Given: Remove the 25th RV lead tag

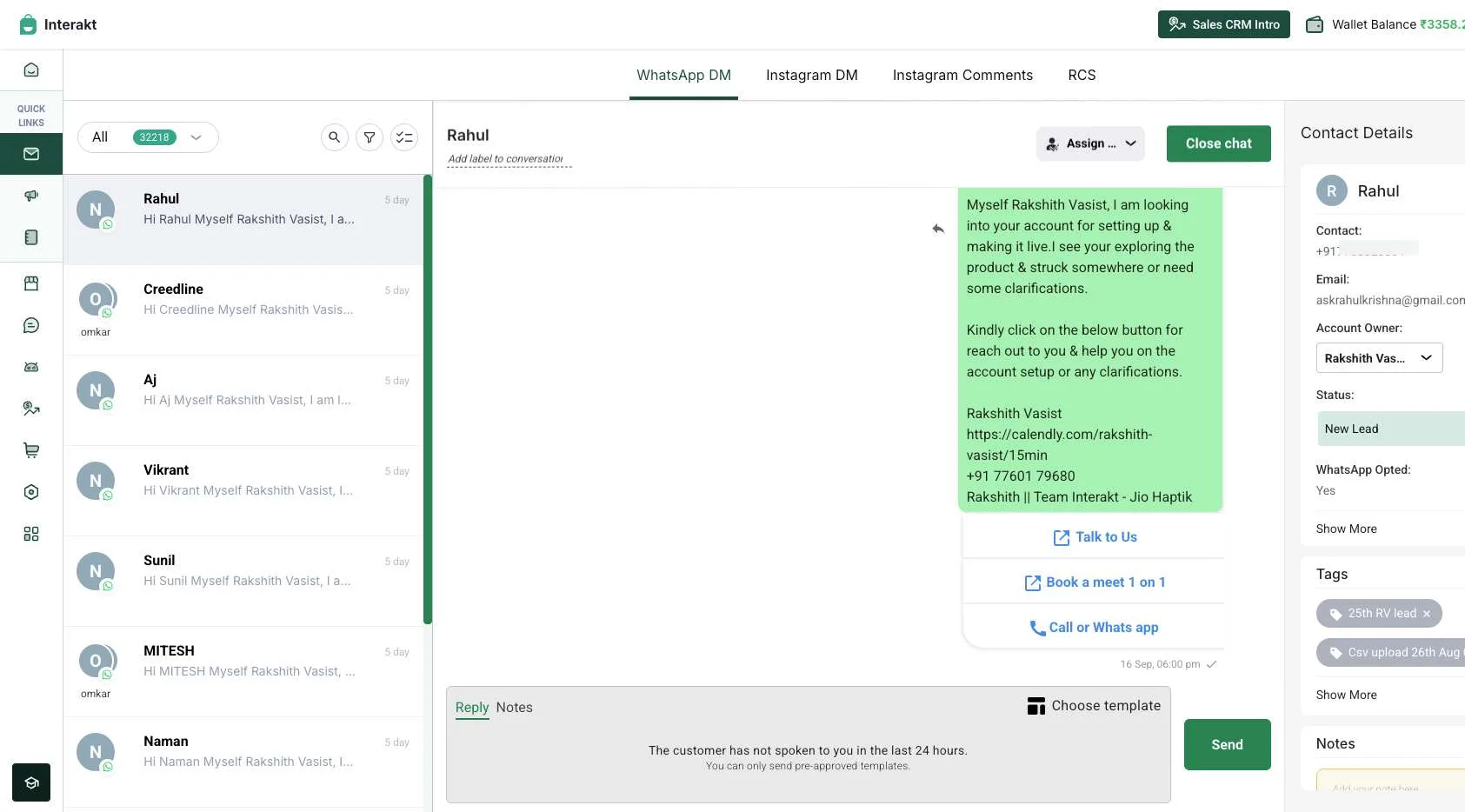Looking at the screenshot, I should [x=1427, y=613].
